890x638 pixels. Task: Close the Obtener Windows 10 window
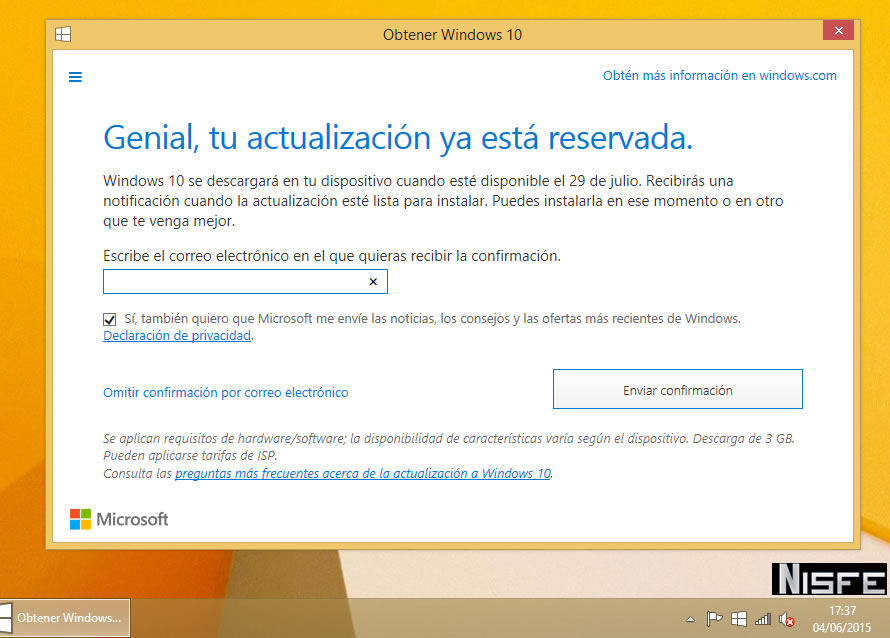pos(837,32)
